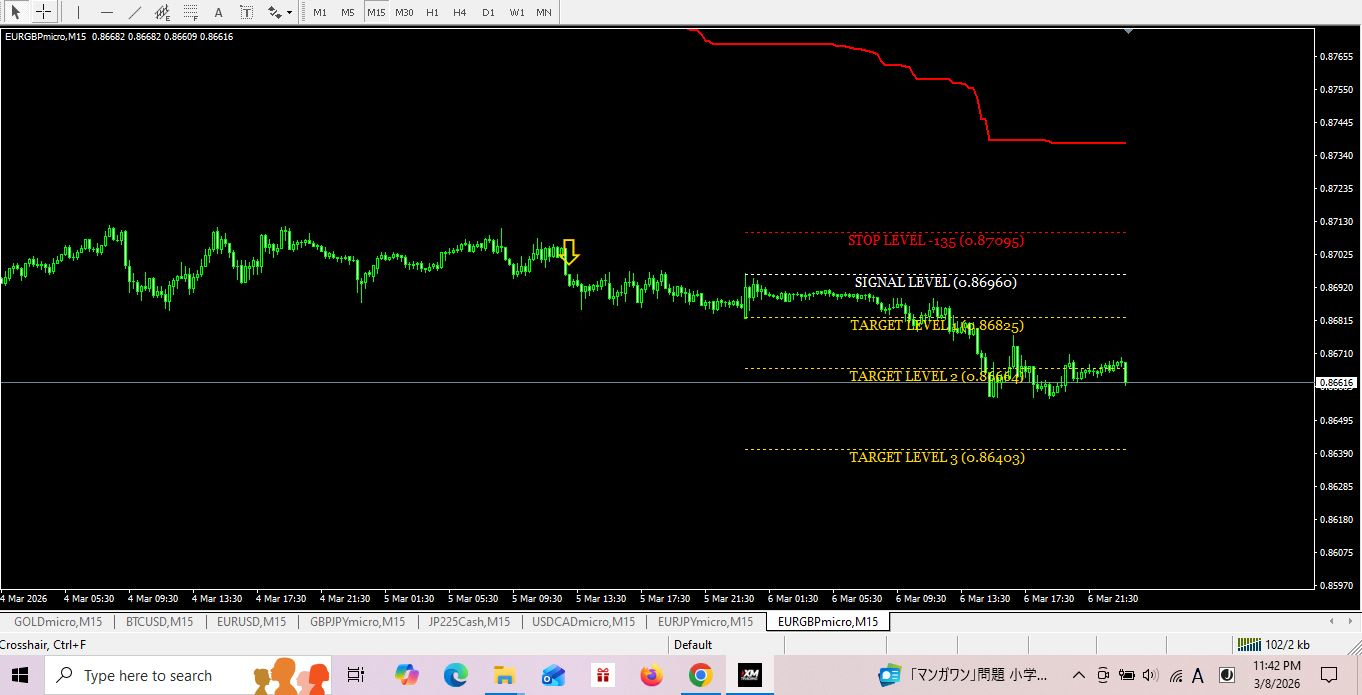
Task: Switch chart to W1 weekly timeframe
Action: (516, 12)
